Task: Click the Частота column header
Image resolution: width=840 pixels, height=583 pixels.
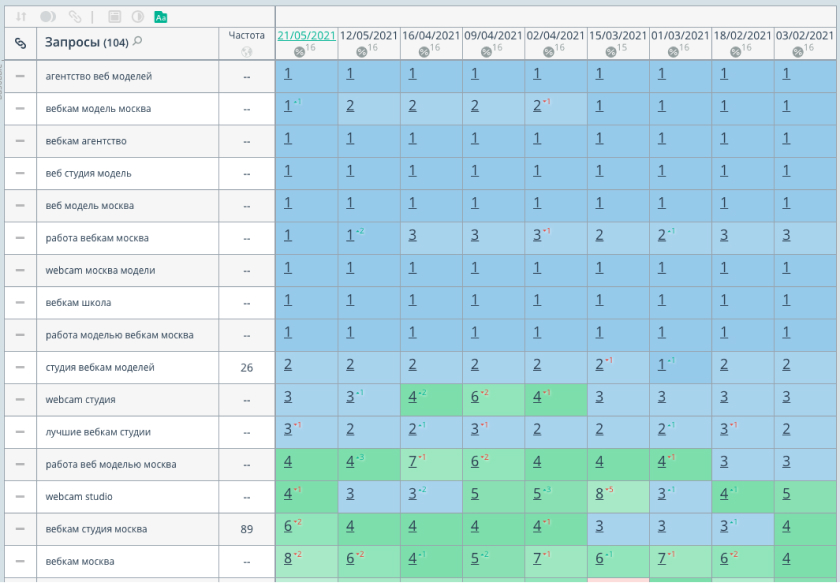Action: [x=247, y=35]
